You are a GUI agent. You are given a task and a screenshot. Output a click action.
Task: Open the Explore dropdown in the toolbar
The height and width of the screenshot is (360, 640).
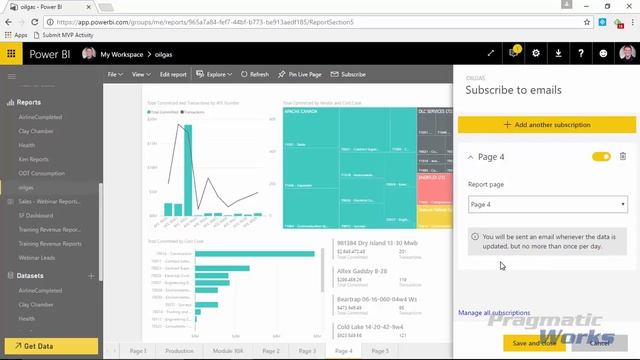point(214,74)
